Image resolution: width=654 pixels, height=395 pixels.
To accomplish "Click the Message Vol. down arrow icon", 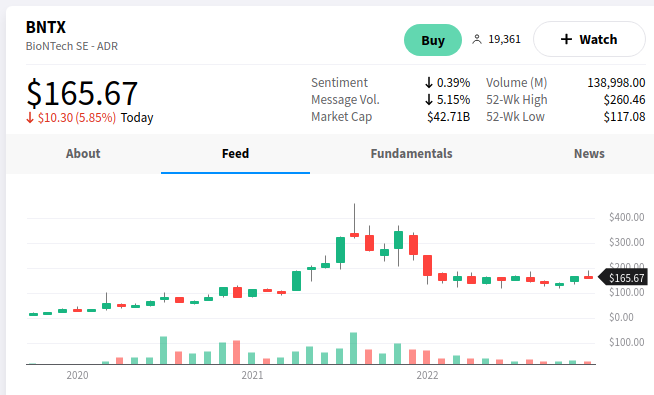I will pos(429,100).
